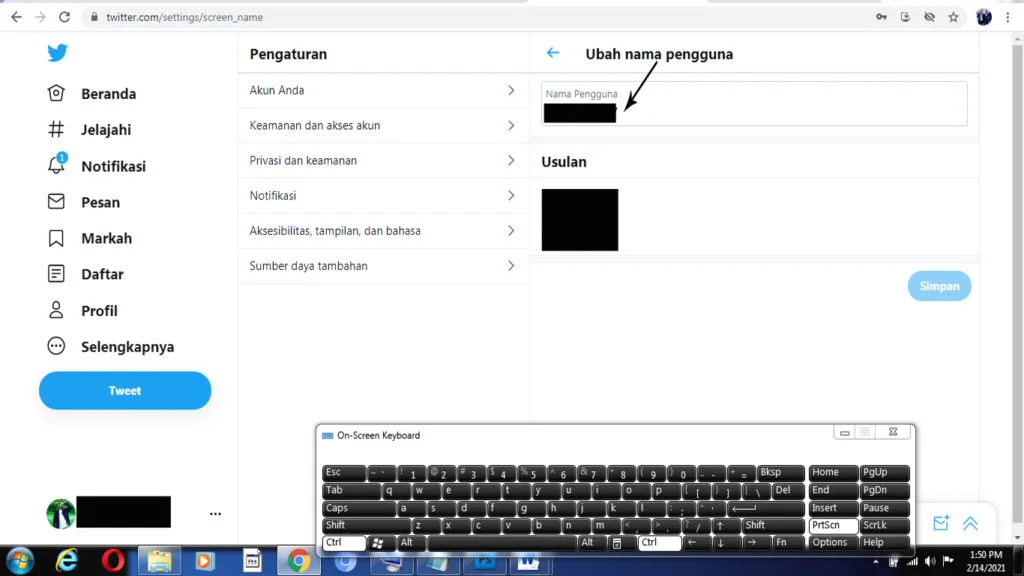Open Daftar list icon

point(56,274)
